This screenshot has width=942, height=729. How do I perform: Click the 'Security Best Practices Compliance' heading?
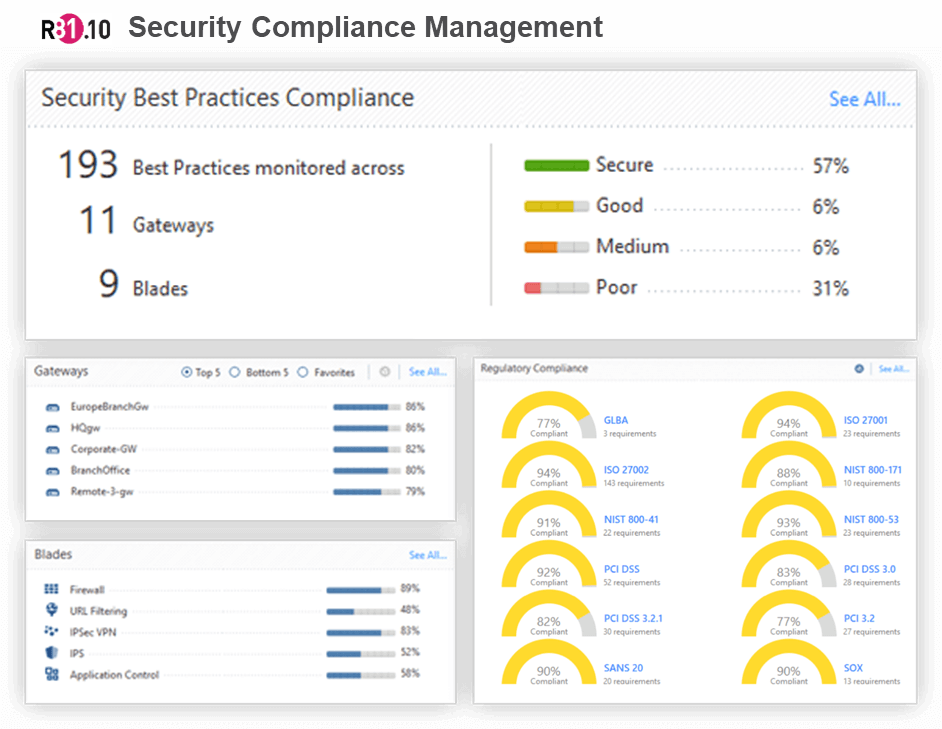click(228, 97)
